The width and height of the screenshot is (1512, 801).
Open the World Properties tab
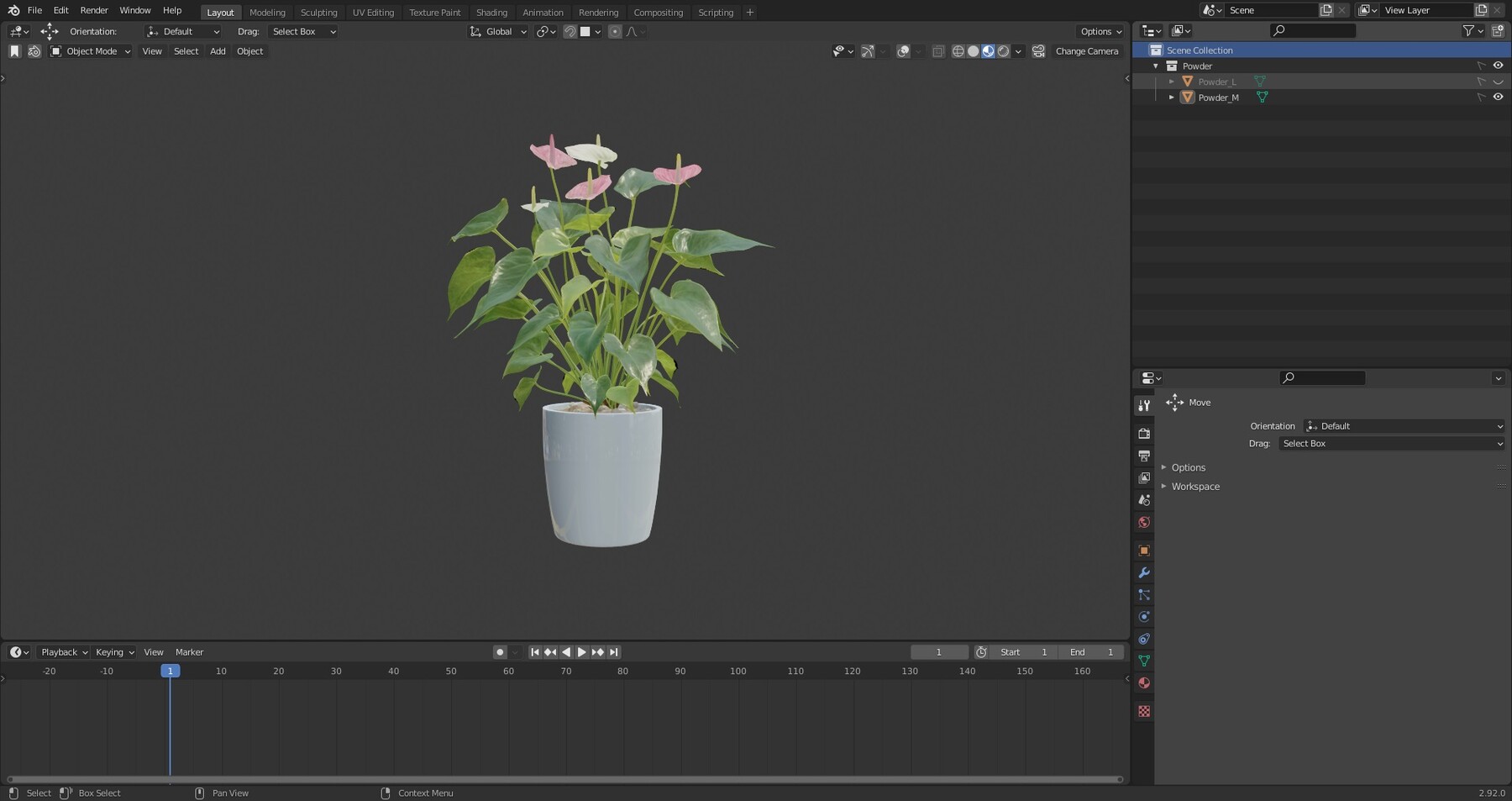pos(1144,522)
